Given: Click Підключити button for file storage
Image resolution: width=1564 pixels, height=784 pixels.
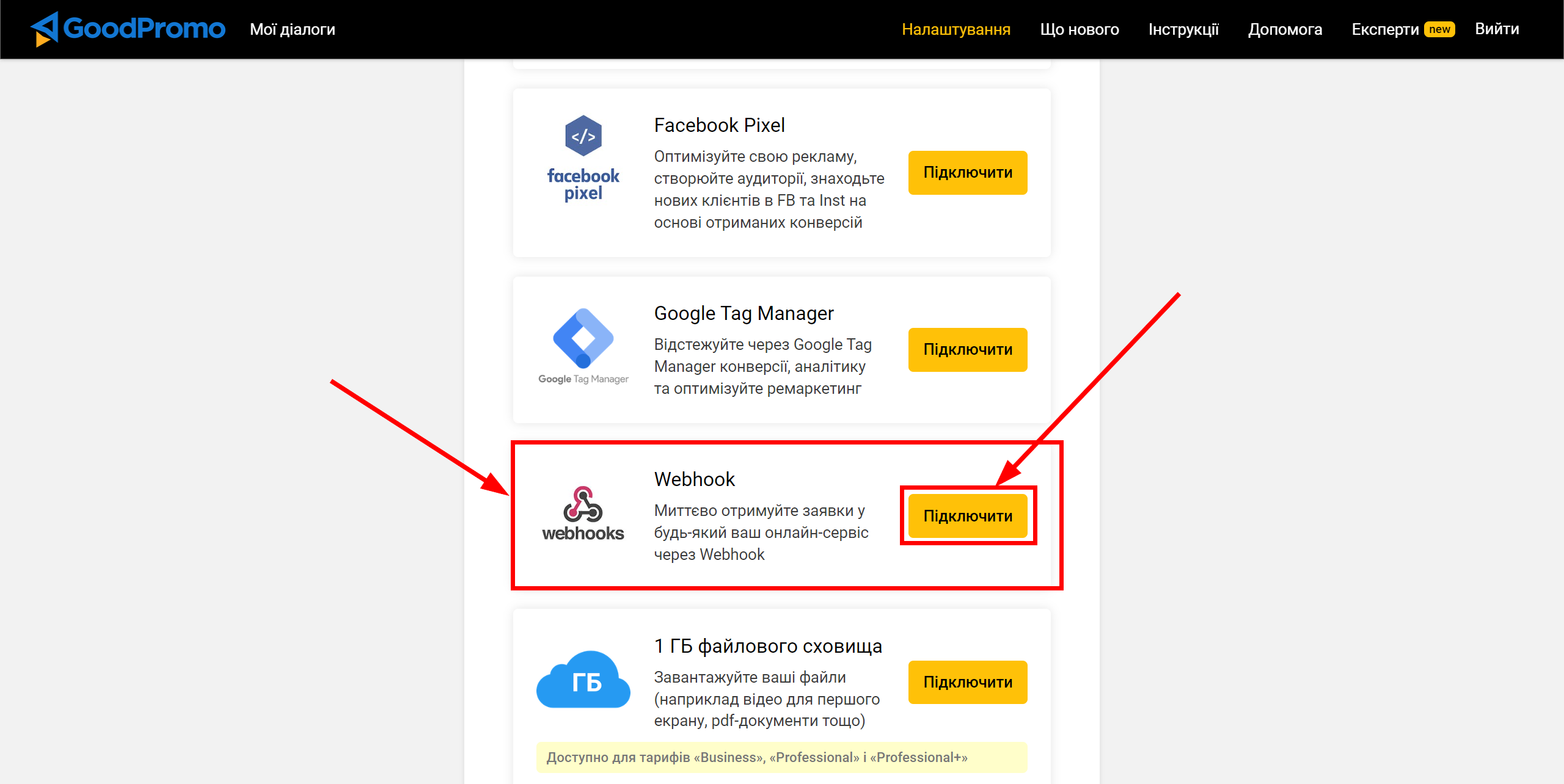Looking at the screenshot, I should [x=966, y=682].
